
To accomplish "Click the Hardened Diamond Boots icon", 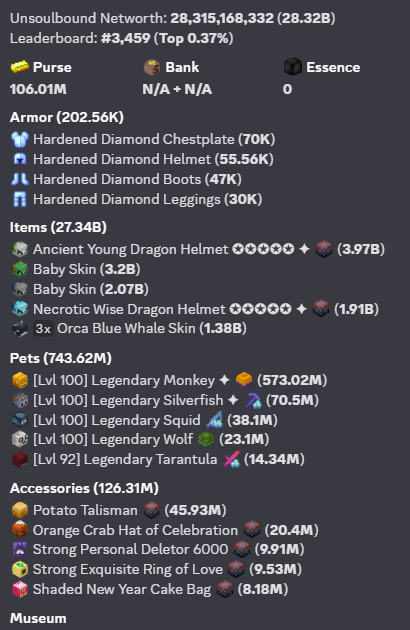I will (20, 179).
